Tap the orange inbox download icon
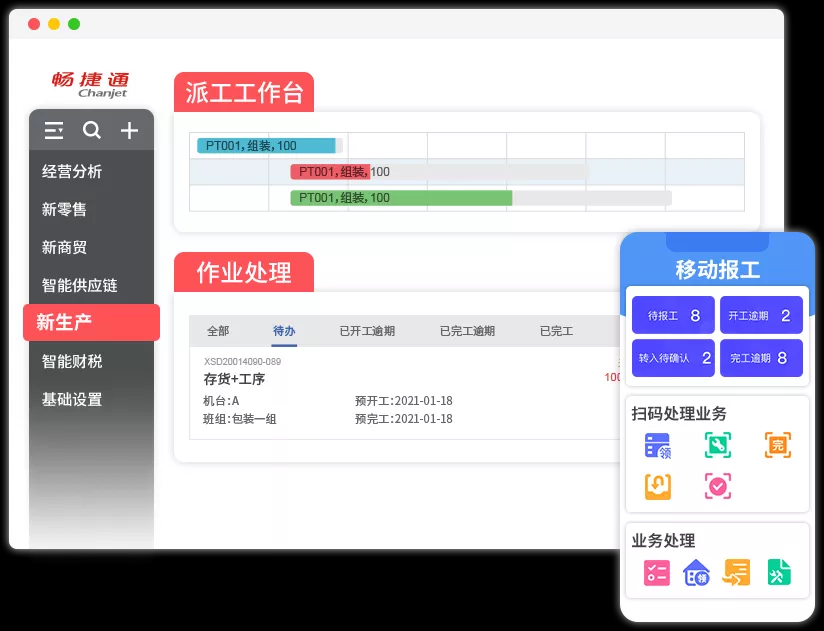Viewport: 824px width, 631px height. tap(657, 486)
